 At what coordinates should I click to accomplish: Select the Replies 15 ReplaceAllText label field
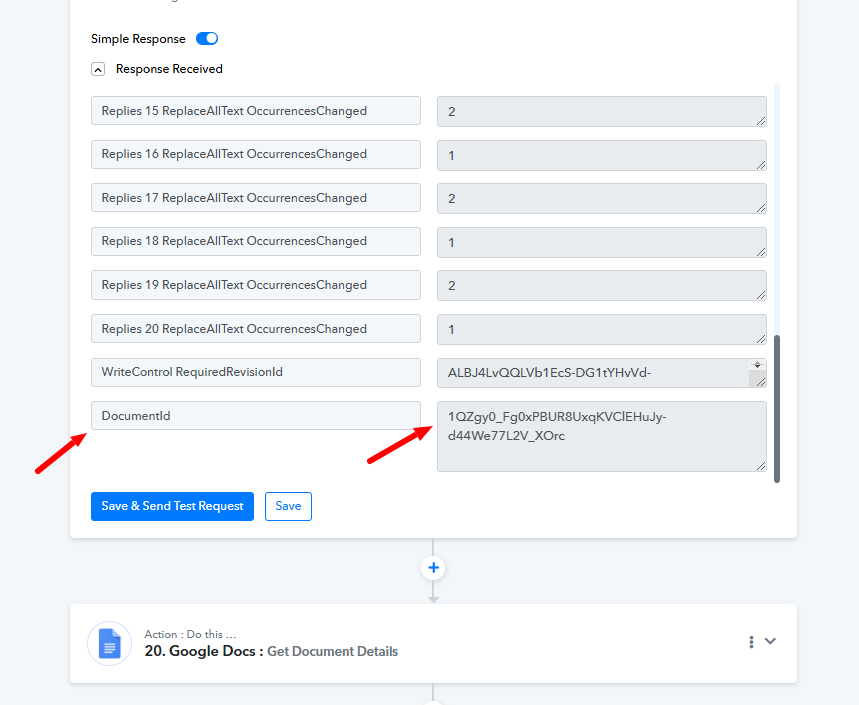point(255,111)
